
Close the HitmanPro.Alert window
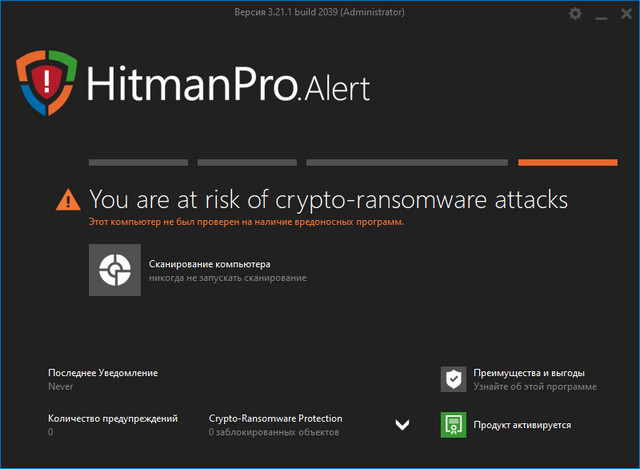point(624,14)
